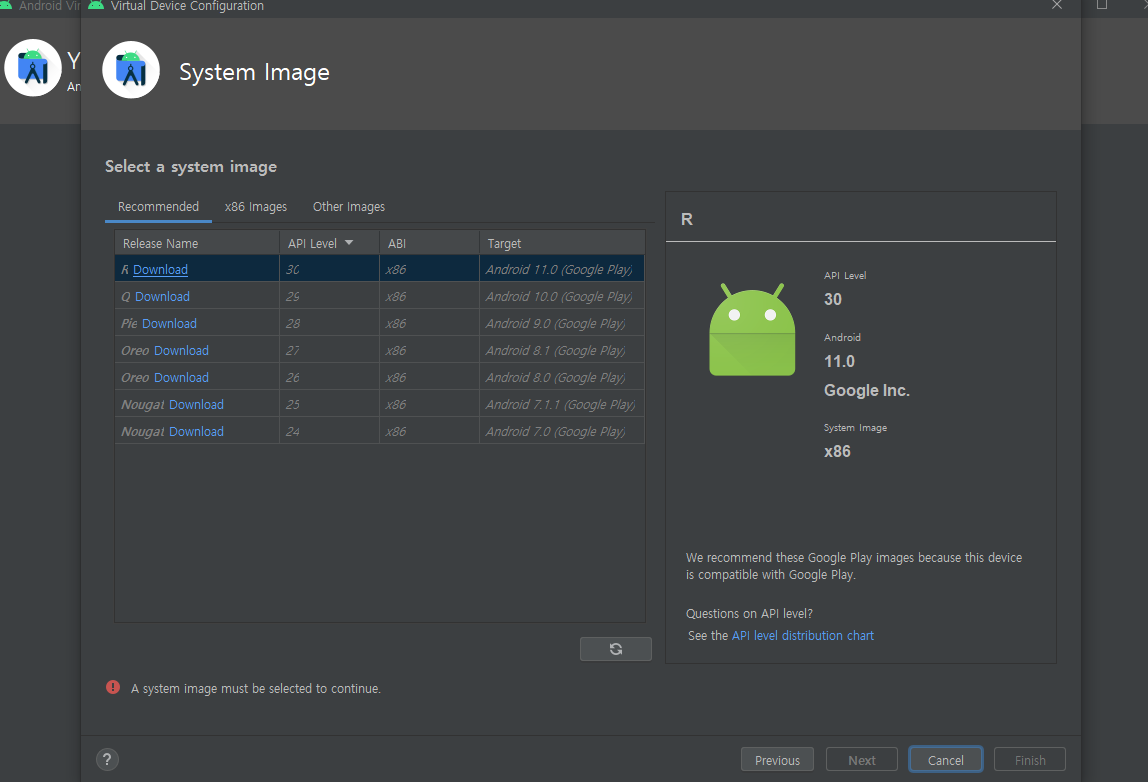The width and height of the screenshot is (1148, 782).
Task: Click x86 ABI cell in API 24 row
Action: pyautogui.click(x=429, y=432)
